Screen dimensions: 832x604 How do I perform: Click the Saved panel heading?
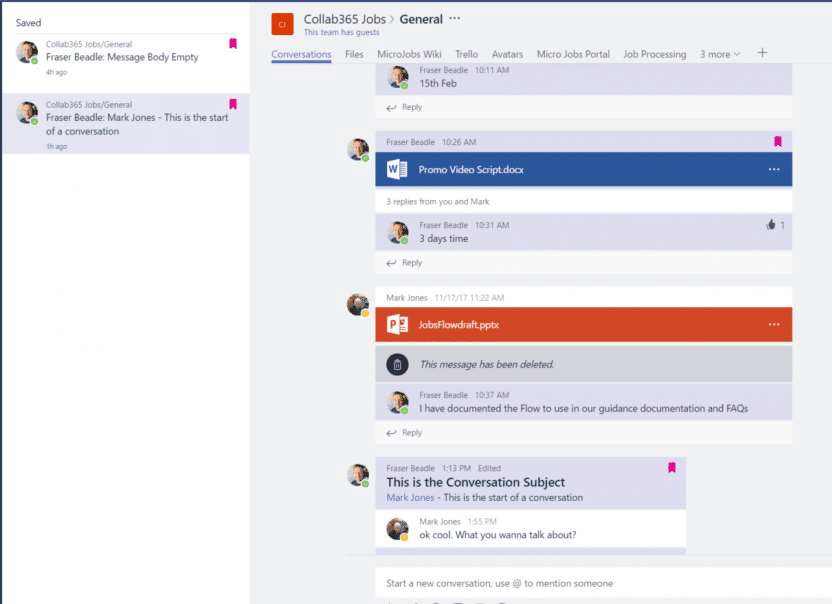(28, 23)
